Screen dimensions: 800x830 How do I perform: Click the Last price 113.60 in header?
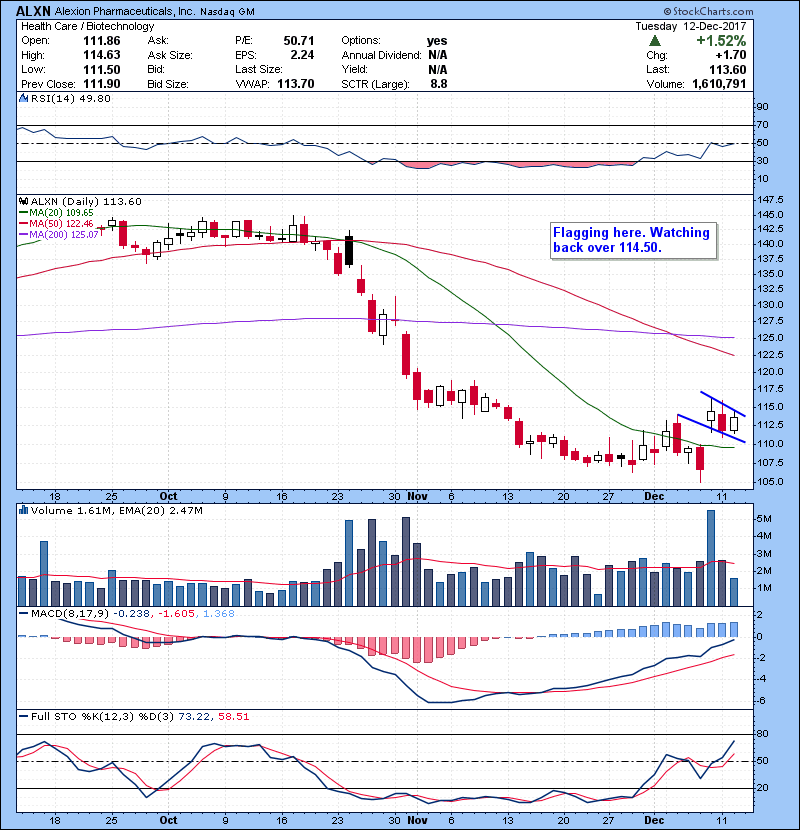coord(728,70)
